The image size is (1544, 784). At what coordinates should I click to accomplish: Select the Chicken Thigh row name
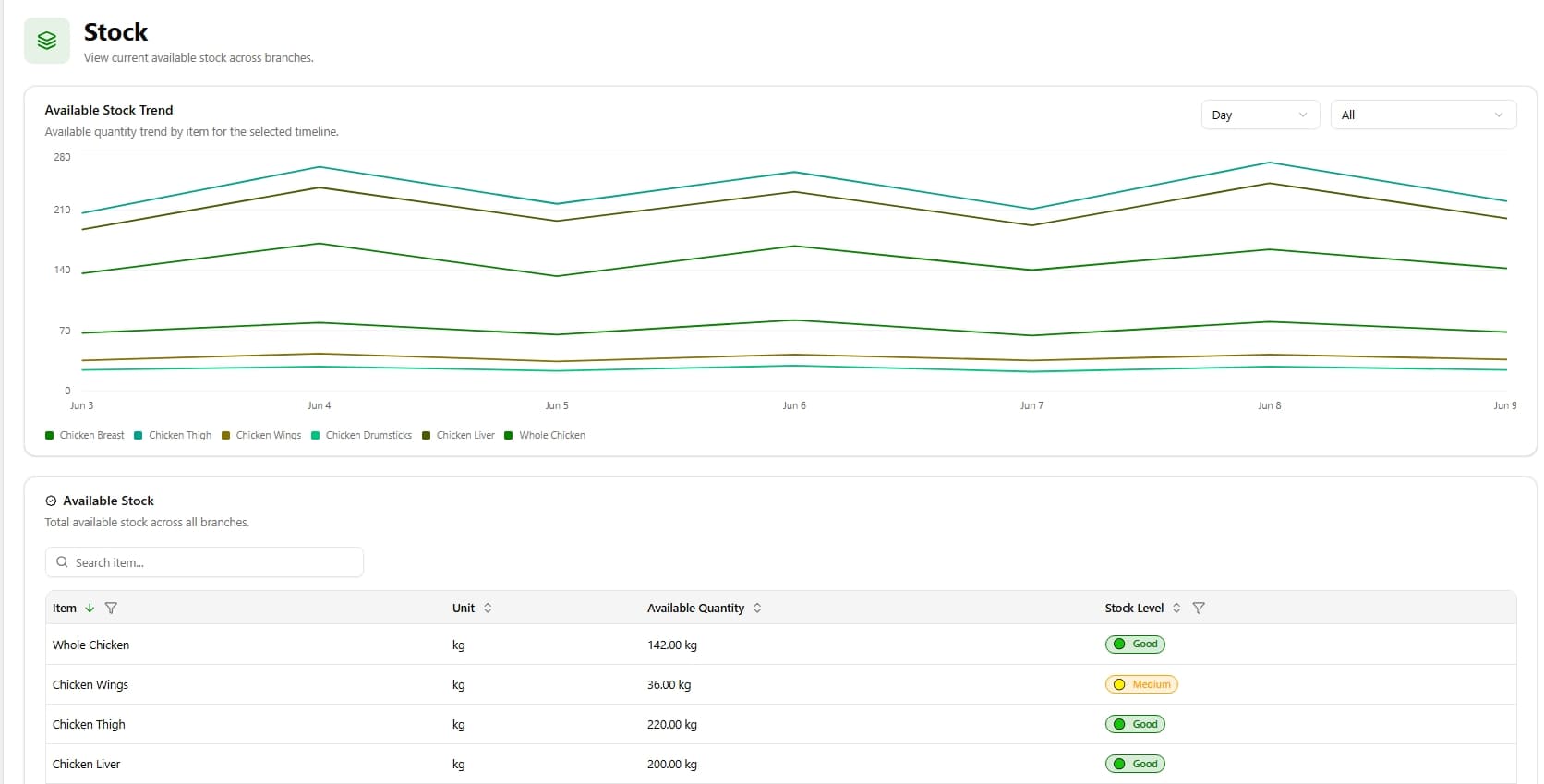pos(89,725)
